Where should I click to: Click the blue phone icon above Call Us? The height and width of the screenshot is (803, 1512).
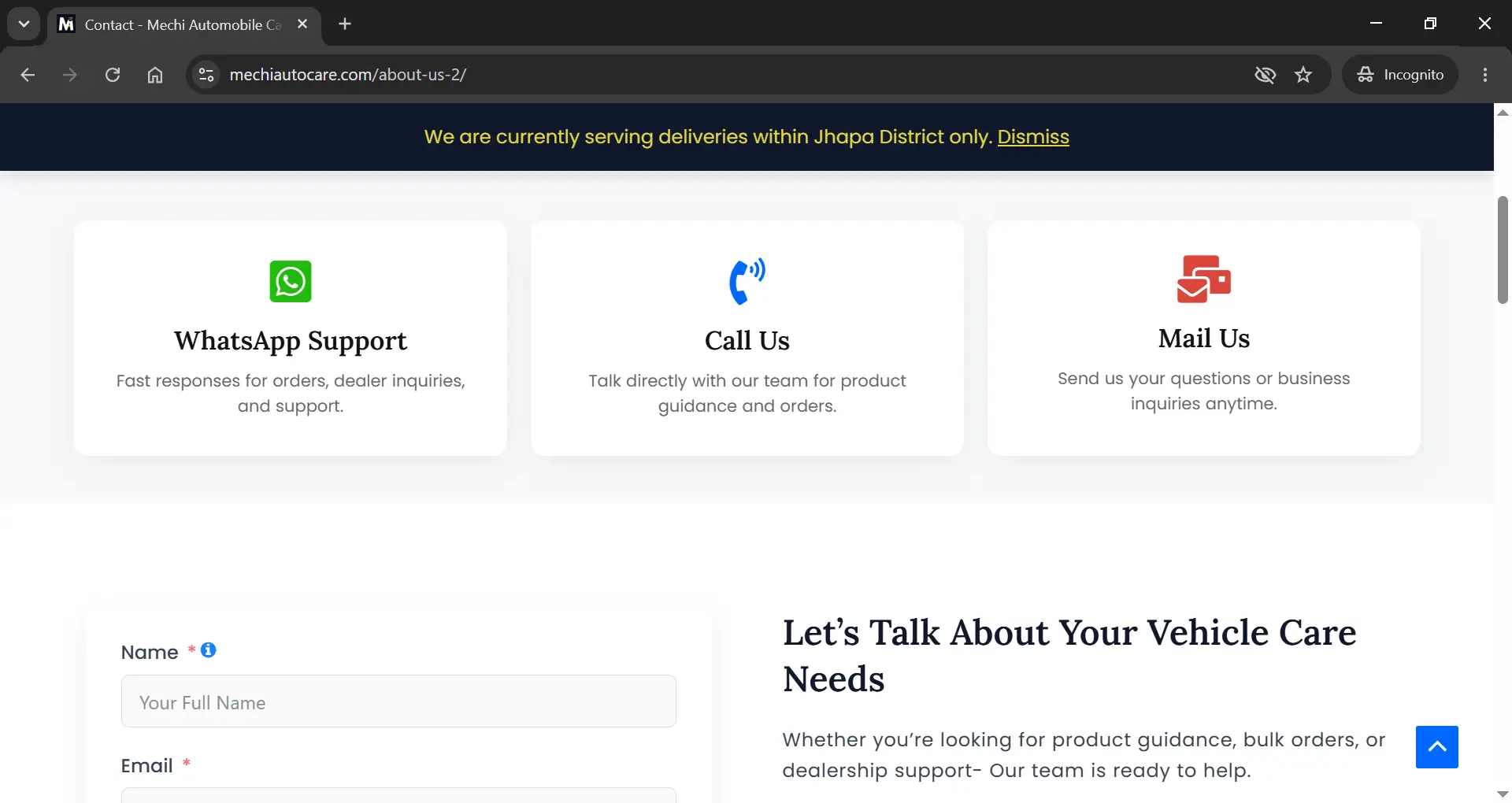click(x=747, y=281)
